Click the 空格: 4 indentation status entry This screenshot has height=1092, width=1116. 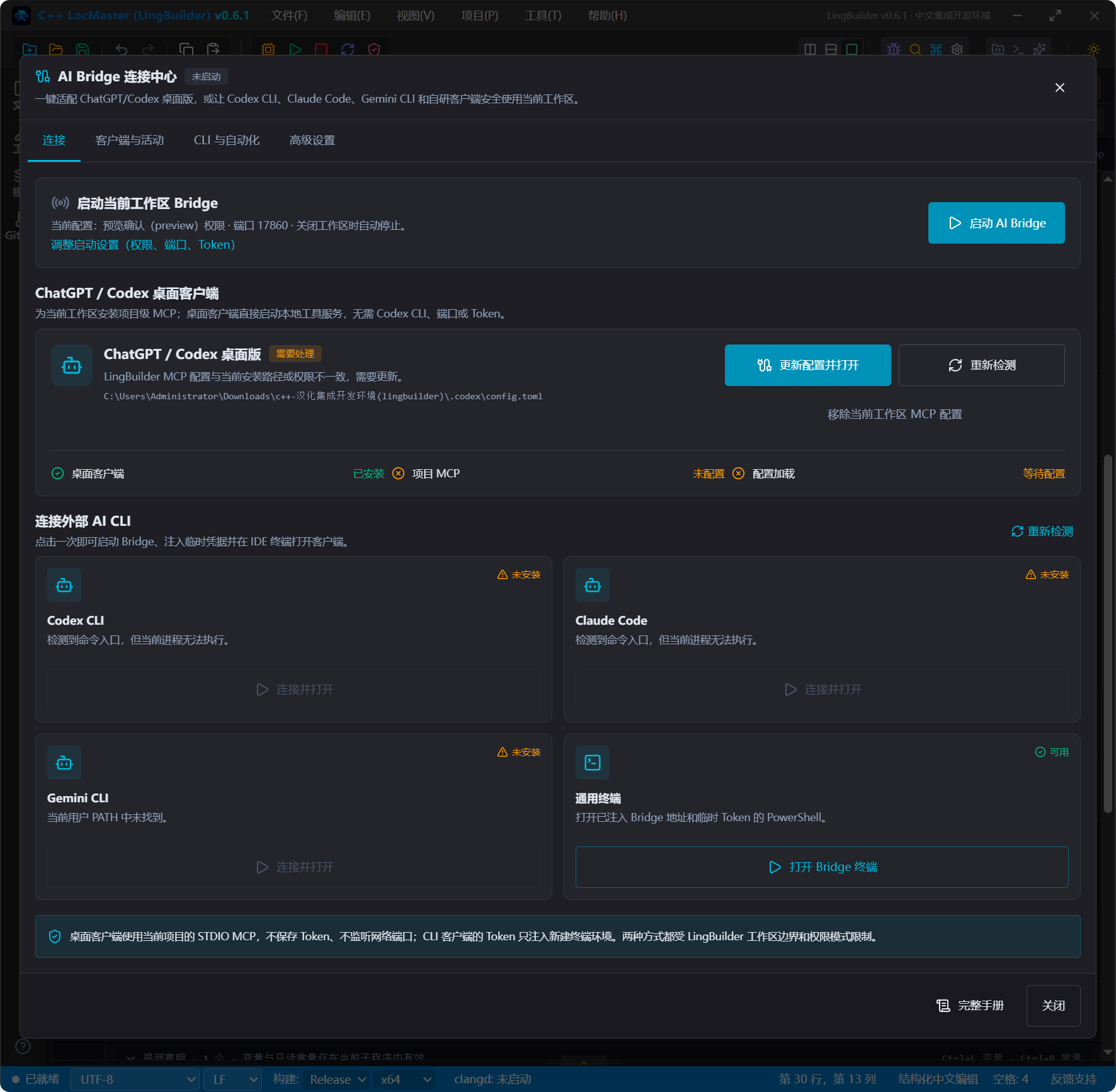[1011, 1079]
